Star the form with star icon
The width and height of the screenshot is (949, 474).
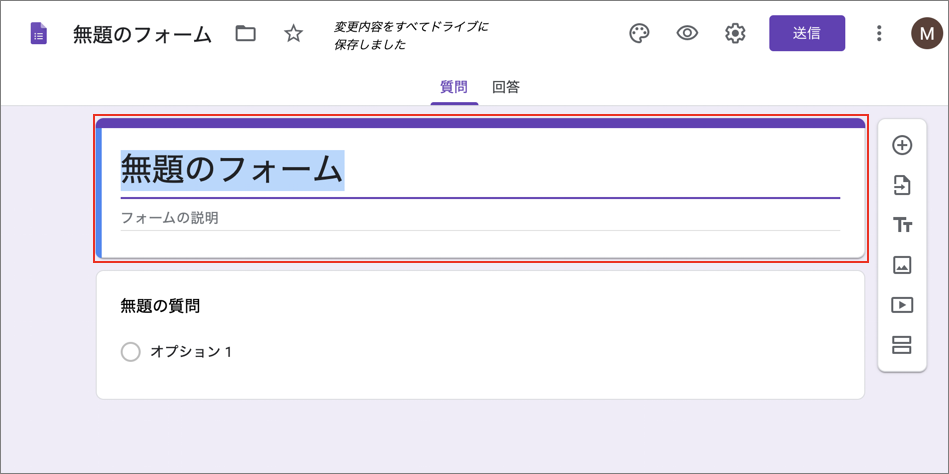pos(294,33)
